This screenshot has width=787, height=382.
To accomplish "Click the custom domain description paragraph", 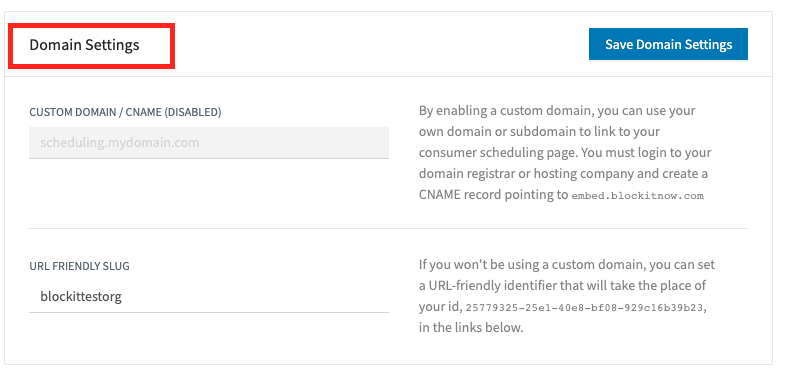I will (565, 153).
